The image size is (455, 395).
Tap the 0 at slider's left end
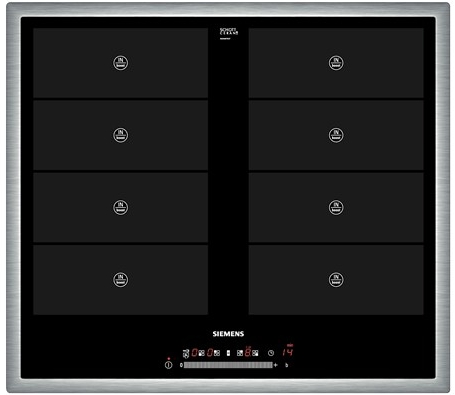click(181, 365)
